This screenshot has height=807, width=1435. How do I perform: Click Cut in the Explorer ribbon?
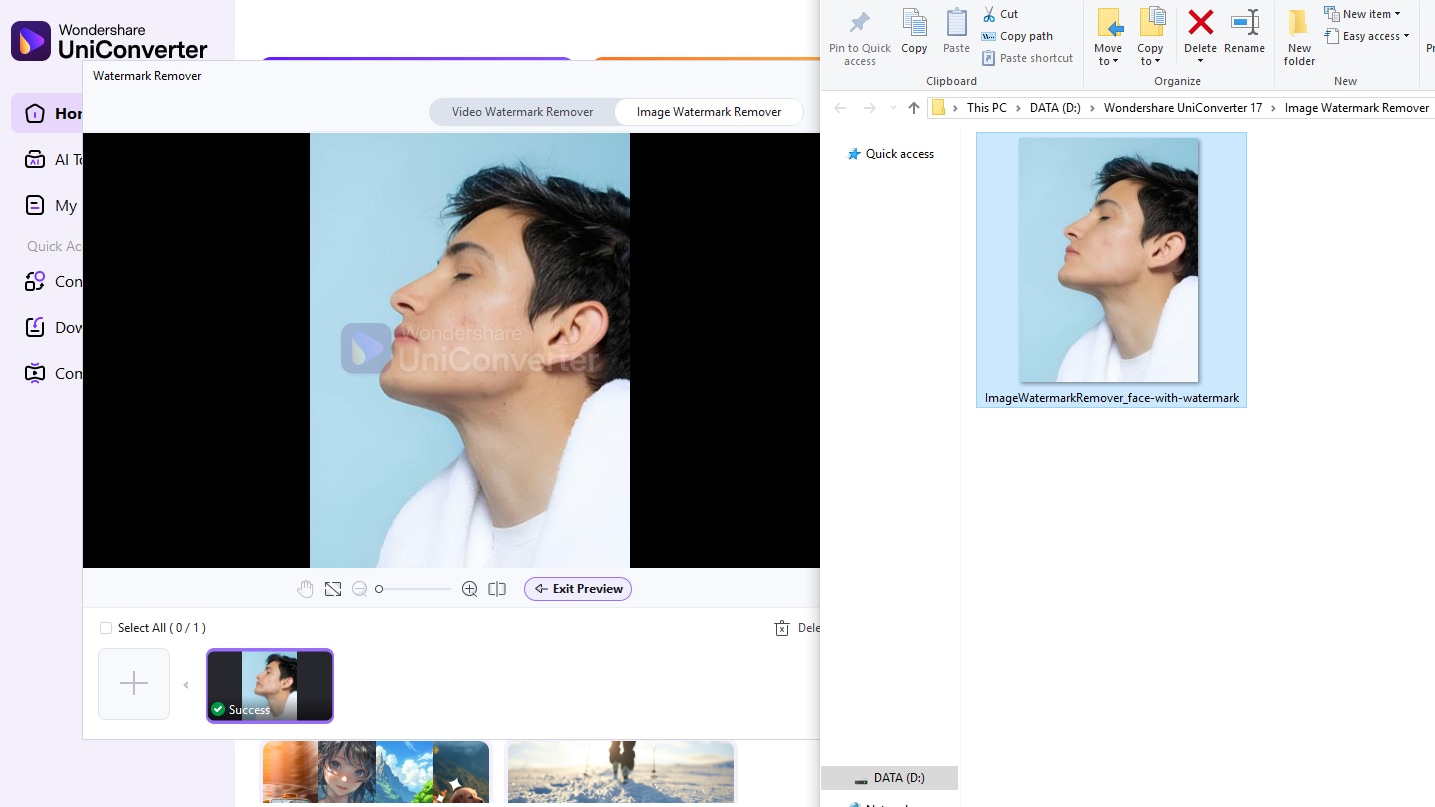coord(1000,14)
